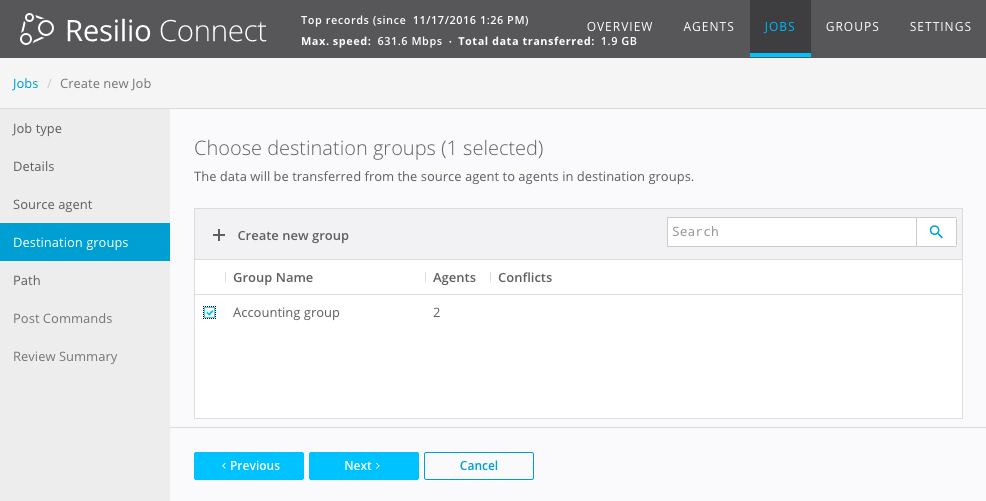Click the search magnifier icon
This screenshot has height=501, width=986.
pyautogui.click(x=936, y=232)
